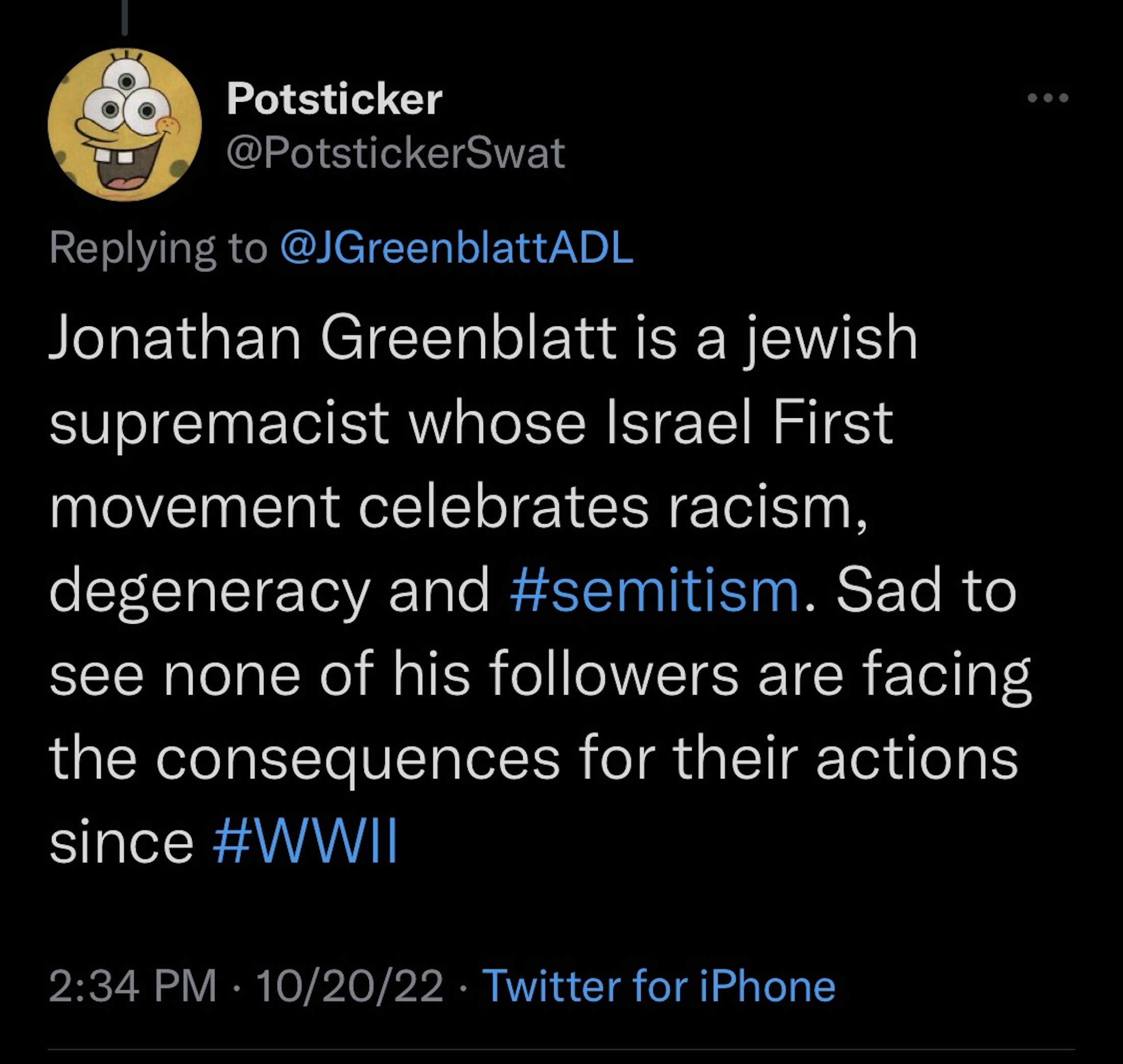
Task: Click the name 'Jonathan Greenblatt' in tweet
Action: [332, 339]
